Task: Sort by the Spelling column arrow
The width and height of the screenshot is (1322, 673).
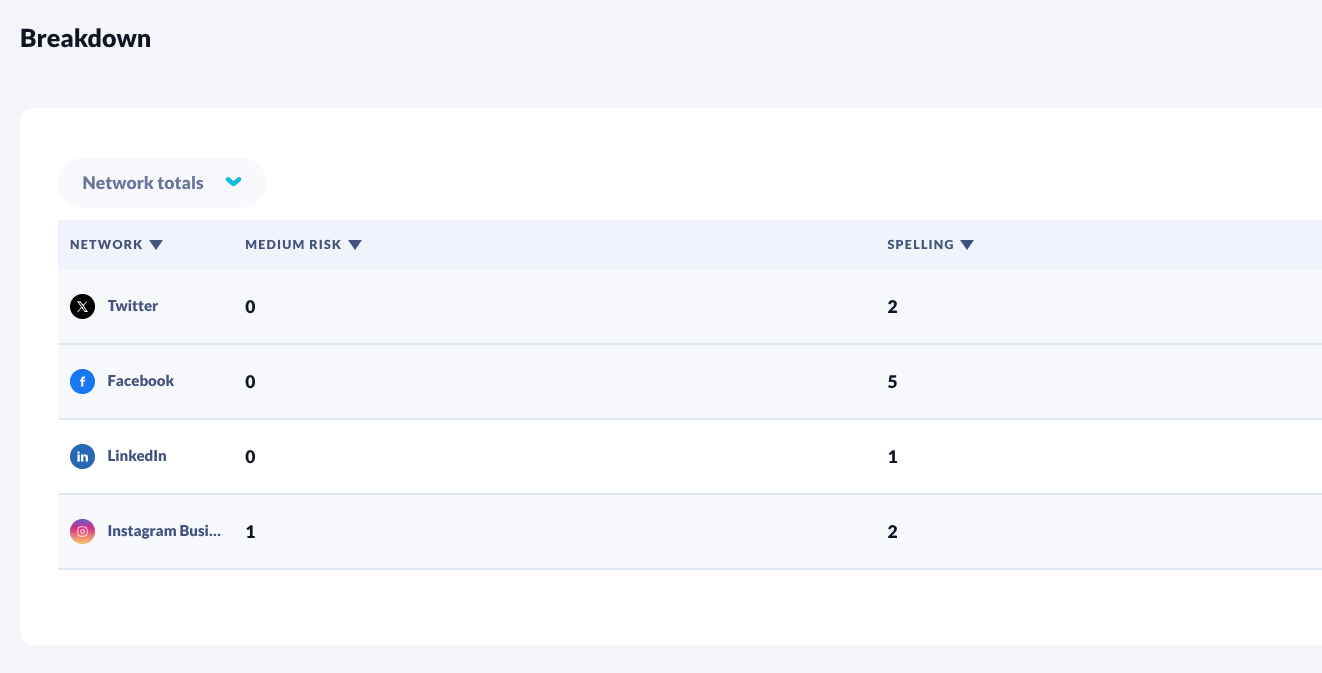Action: point(967,245)
